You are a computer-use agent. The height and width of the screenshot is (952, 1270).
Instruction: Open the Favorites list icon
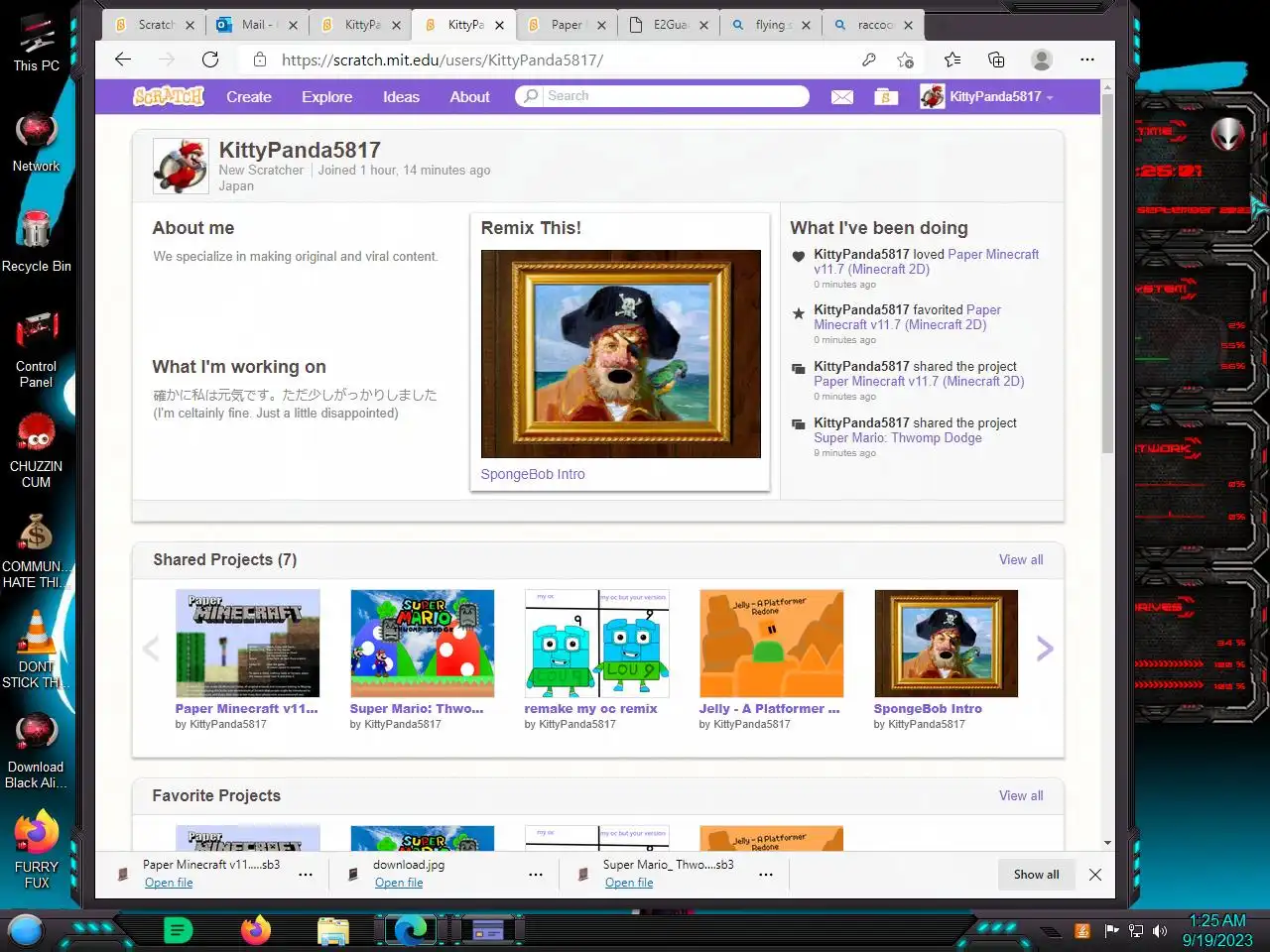(952, 59)
